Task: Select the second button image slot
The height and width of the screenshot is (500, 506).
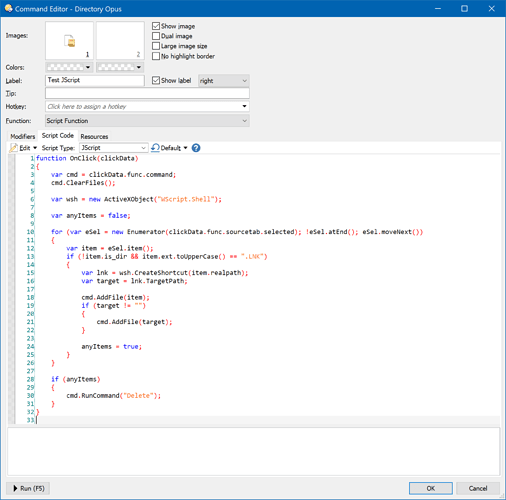Action: tap(120, 41)
